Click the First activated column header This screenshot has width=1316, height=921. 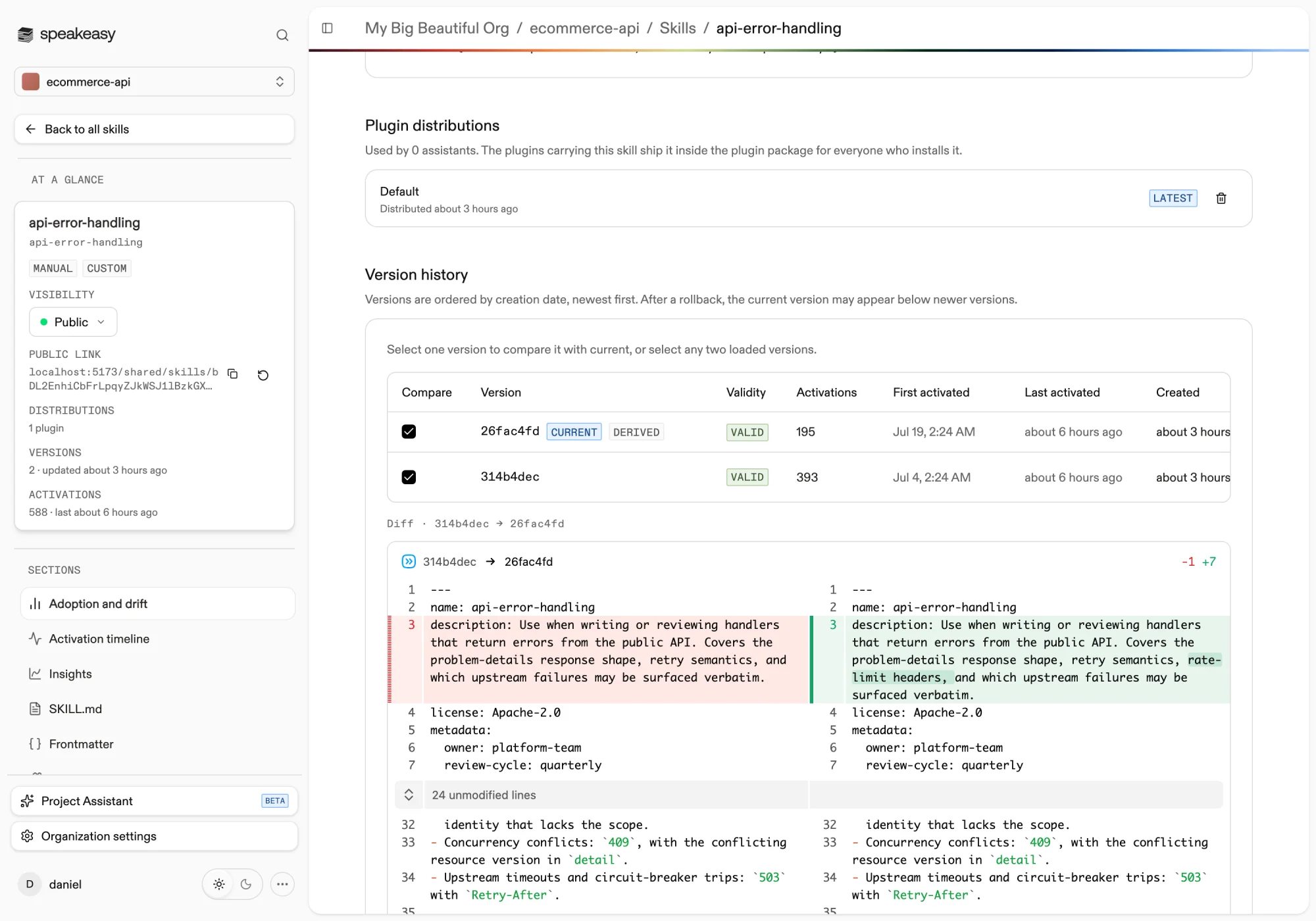931,392
